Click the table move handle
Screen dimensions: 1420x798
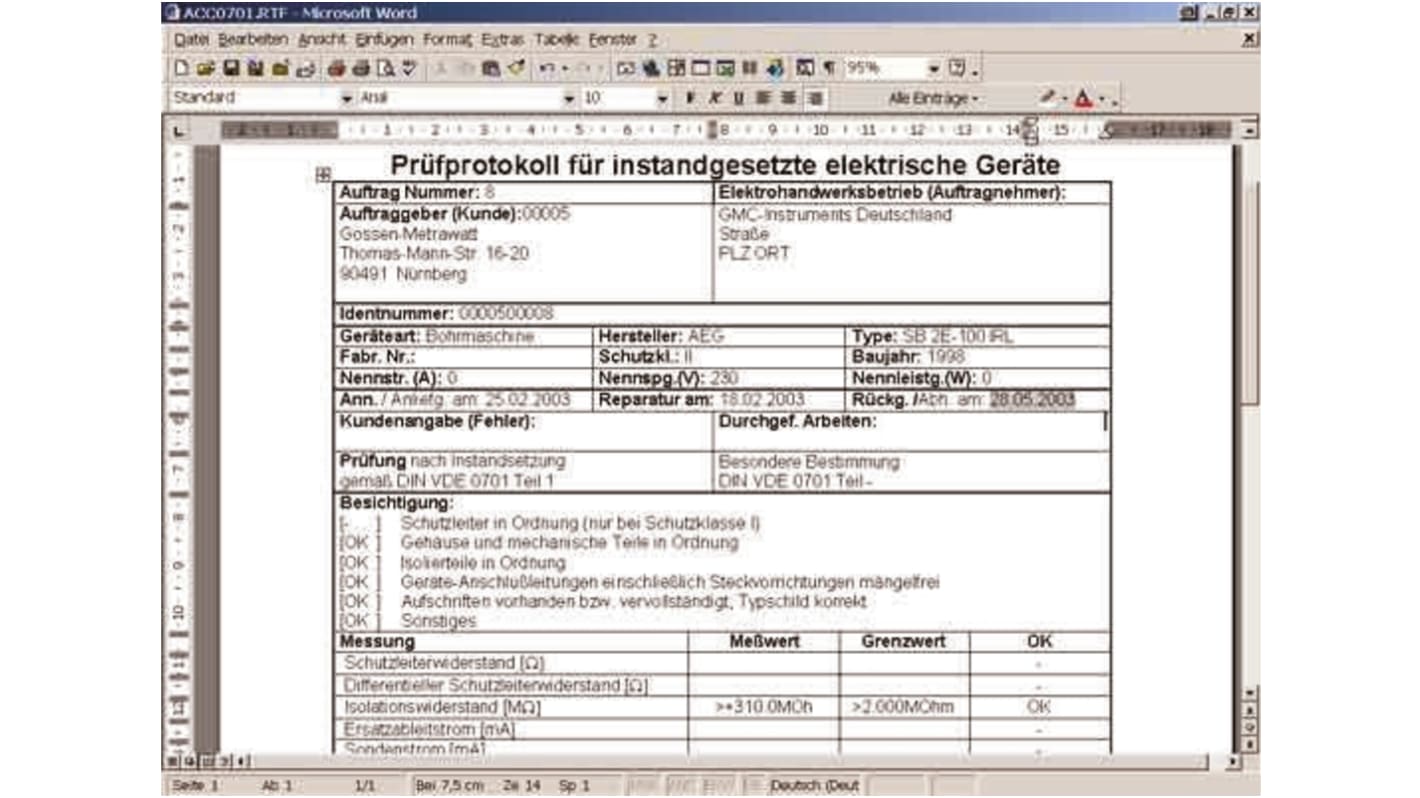click(323, 174)
